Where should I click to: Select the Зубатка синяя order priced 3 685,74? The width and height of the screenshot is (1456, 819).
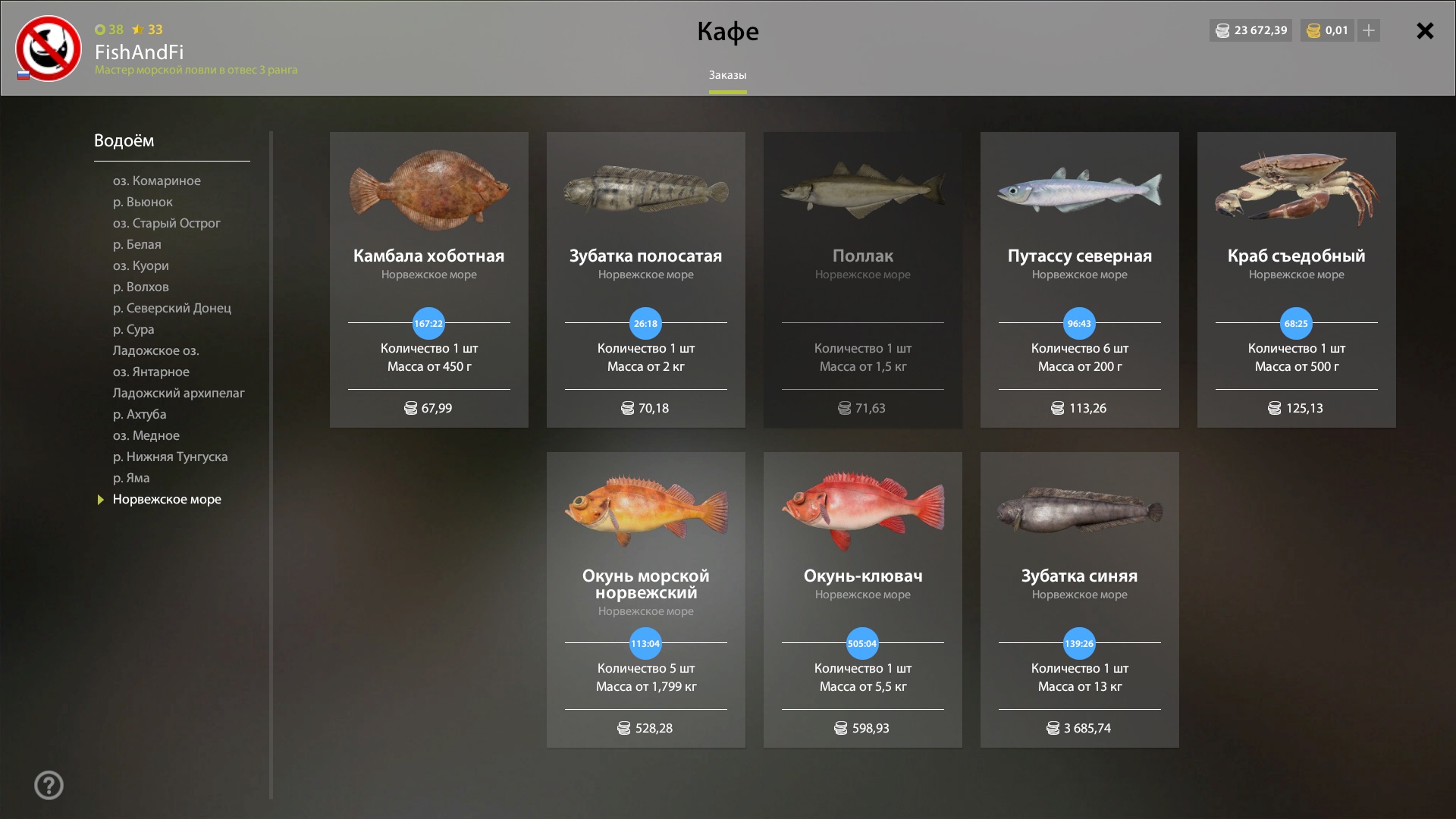[x=1080, y=600]
